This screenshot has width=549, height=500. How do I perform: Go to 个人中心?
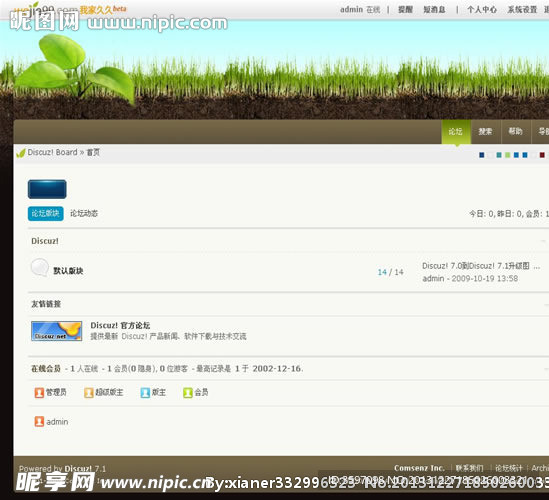pyautogui.click(x=482, y=9)
